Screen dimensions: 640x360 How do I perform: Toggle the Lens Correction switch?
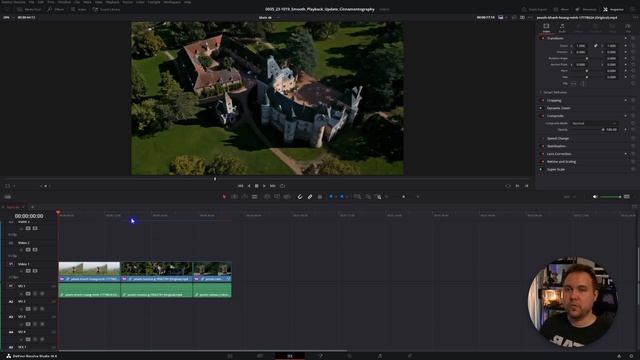point(542,154)
